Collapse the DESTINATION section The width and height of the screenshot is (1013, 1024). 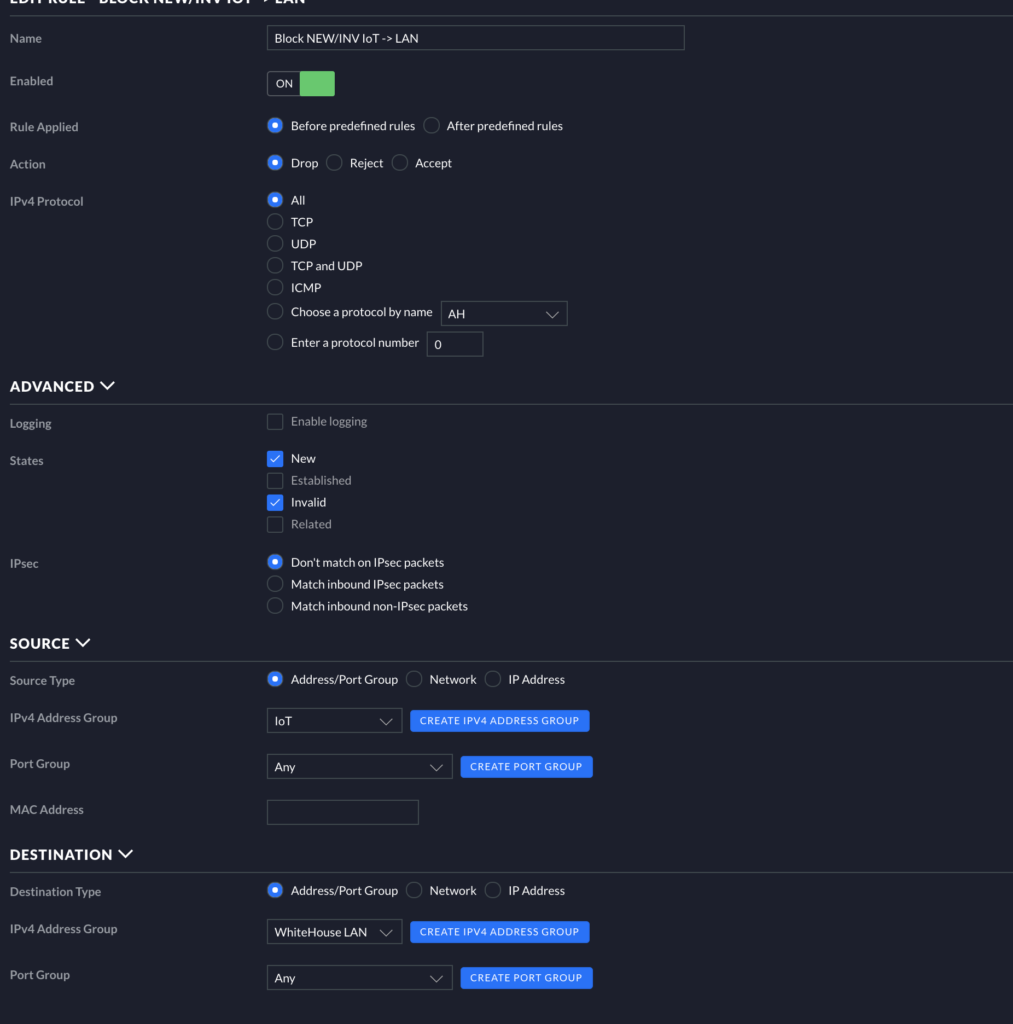[x=126, y=854]
